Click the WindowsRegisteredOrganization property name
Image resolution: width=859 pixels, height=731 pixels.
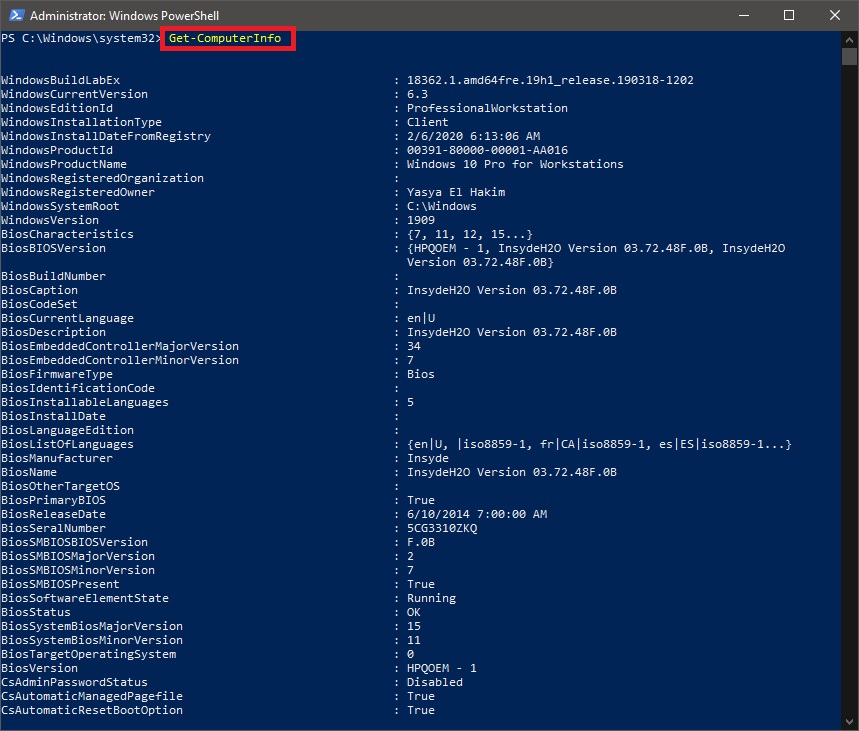pos(102,179)
